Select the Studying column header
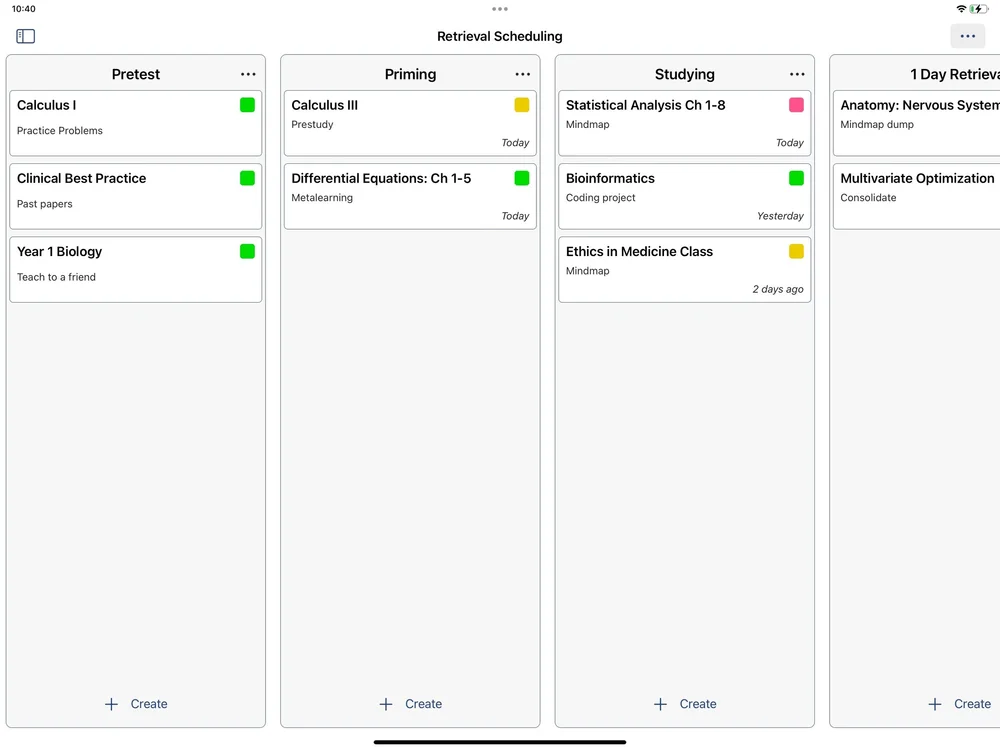Viewport: 1000px width, 750px height. (685, 75)
